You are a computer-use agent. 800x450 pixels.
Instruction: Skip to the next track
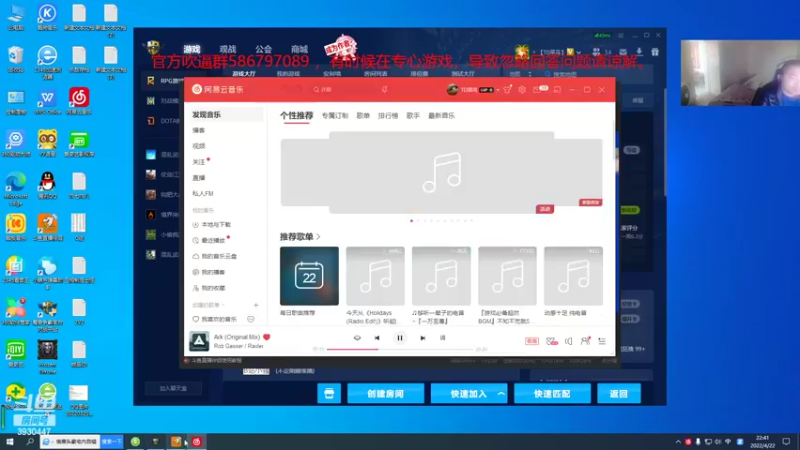[x=422, y=338]
